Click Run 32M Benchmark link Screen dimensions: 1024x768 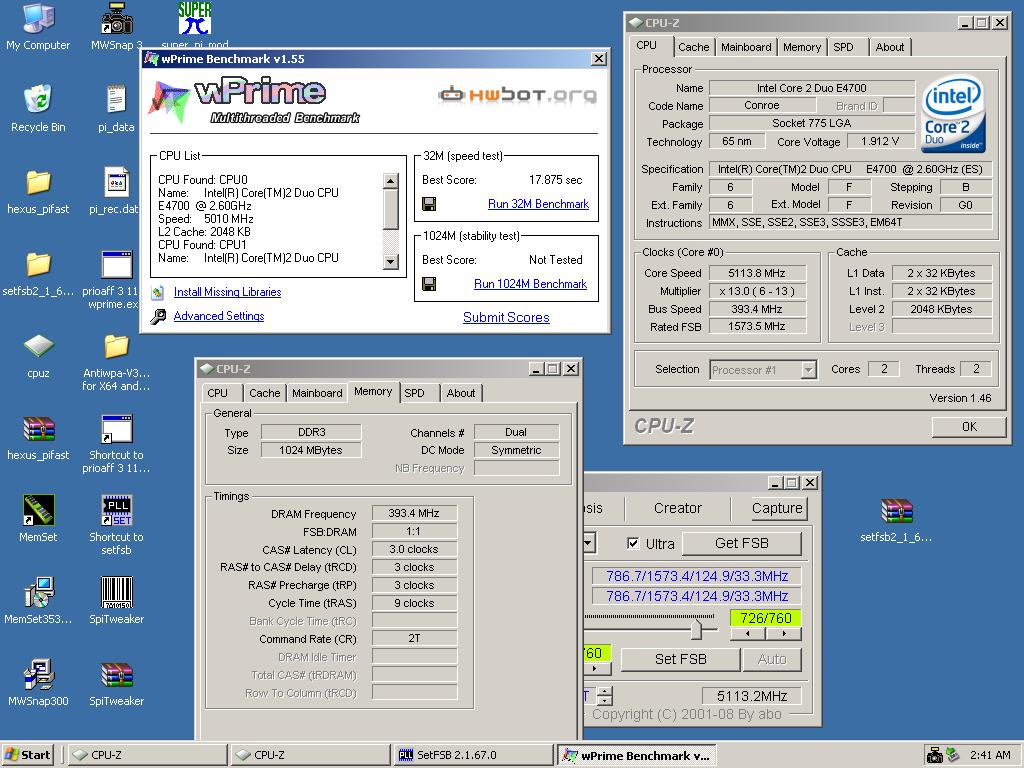(538, 204)
